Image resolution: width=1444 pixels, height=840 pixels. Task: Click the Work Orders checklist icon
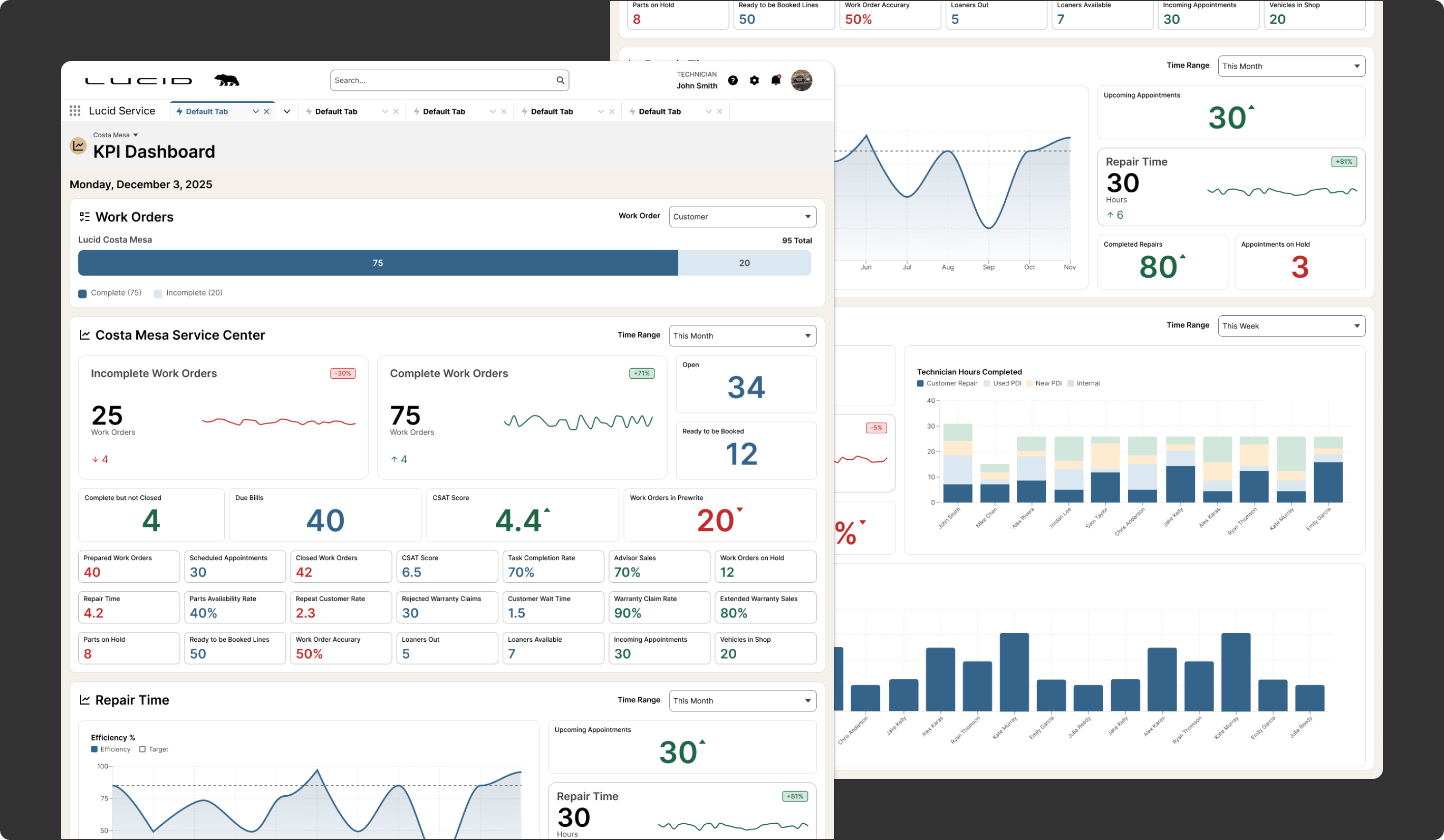click(x=85, y=217)
